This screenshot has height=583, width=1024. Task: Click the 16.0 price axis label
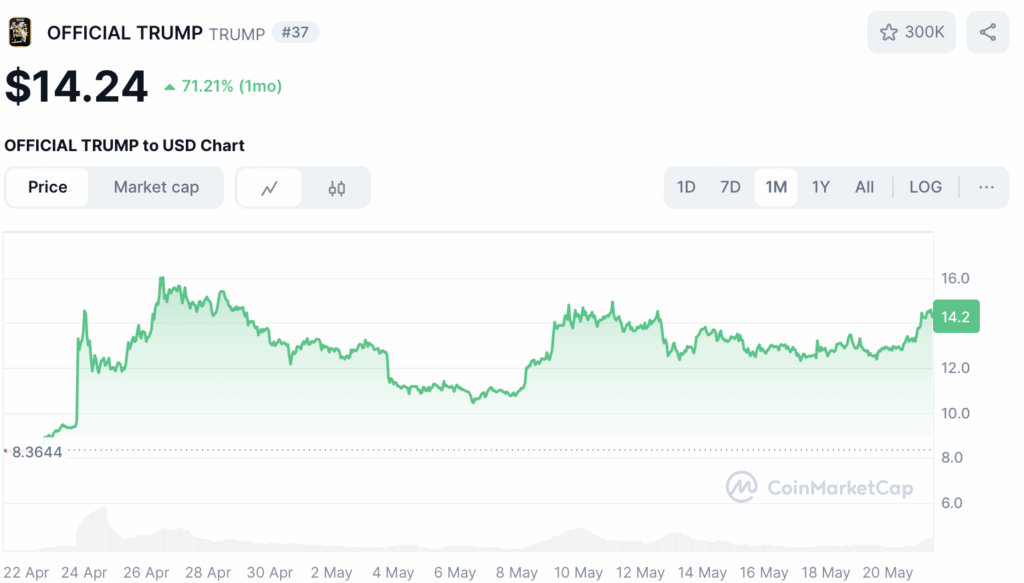955,278
